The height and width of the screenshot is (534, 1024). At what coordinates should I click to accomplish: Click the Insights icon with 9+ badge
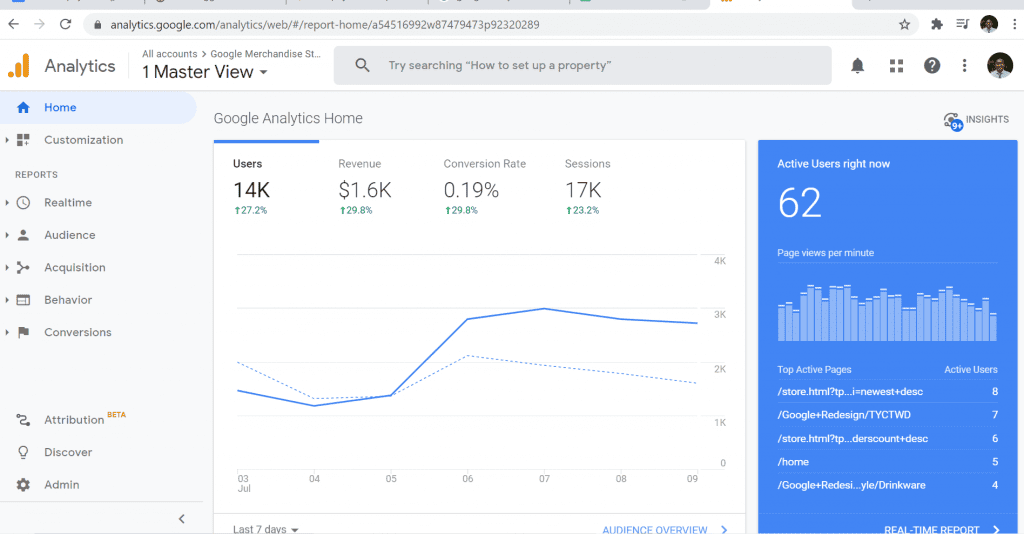tap(953, 121)
